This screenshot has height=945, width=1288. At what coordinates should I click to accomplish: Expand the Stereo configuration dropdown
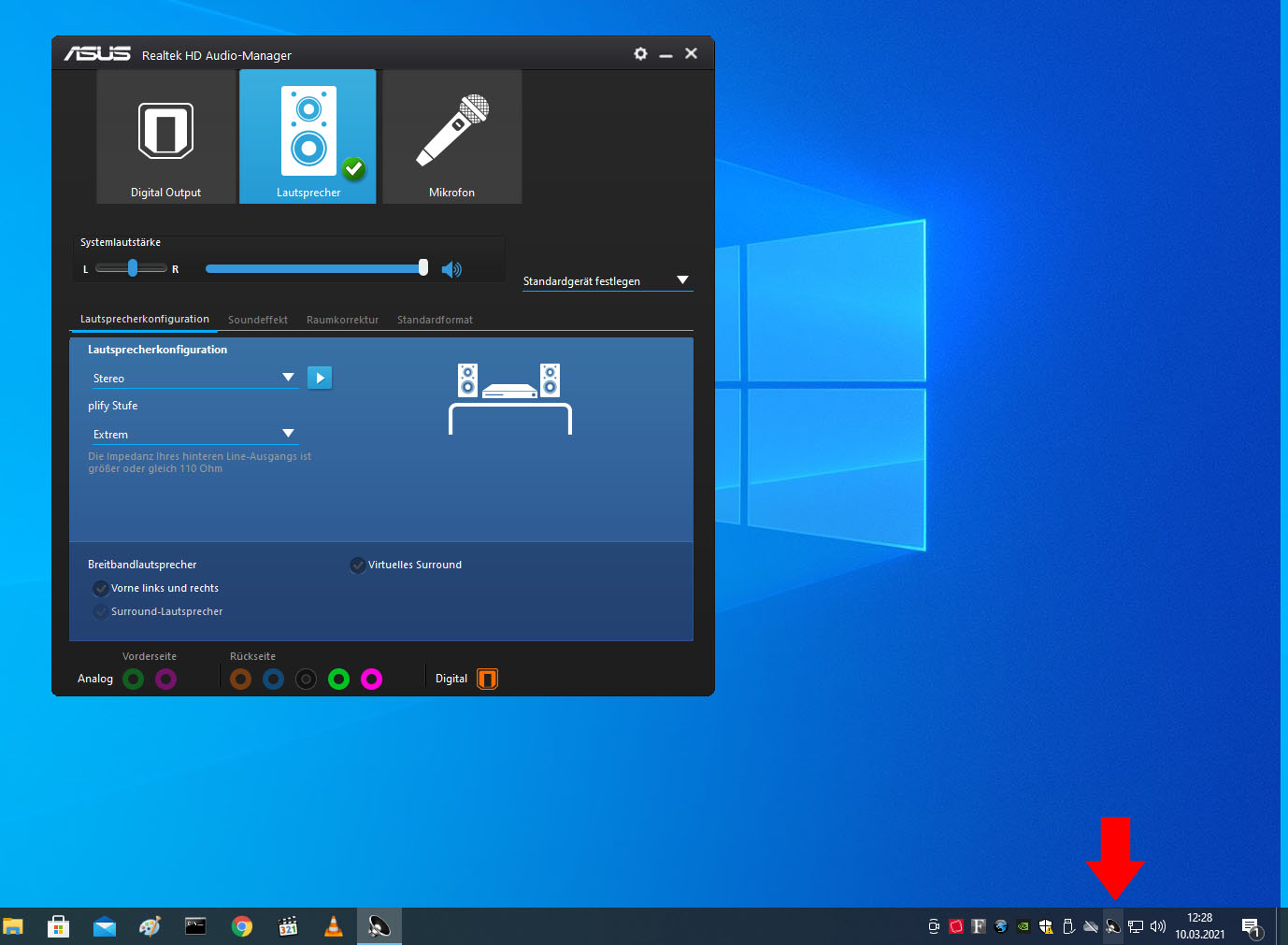[x=193, y=378]
